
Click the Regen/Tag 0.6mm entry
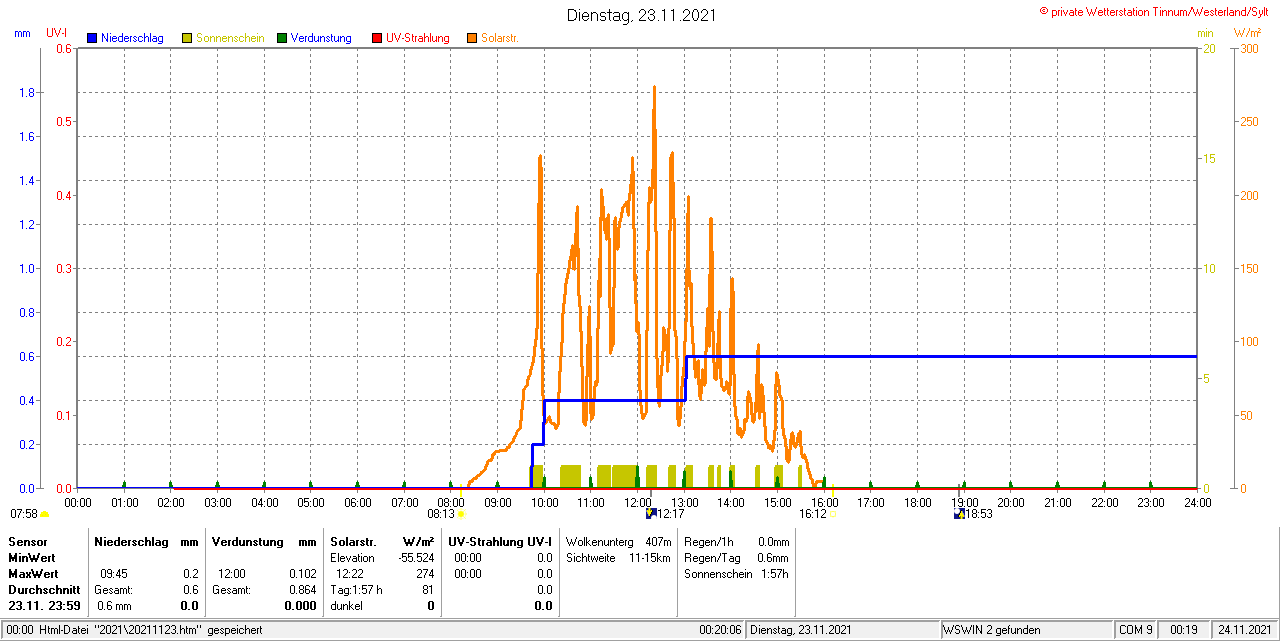737,558
